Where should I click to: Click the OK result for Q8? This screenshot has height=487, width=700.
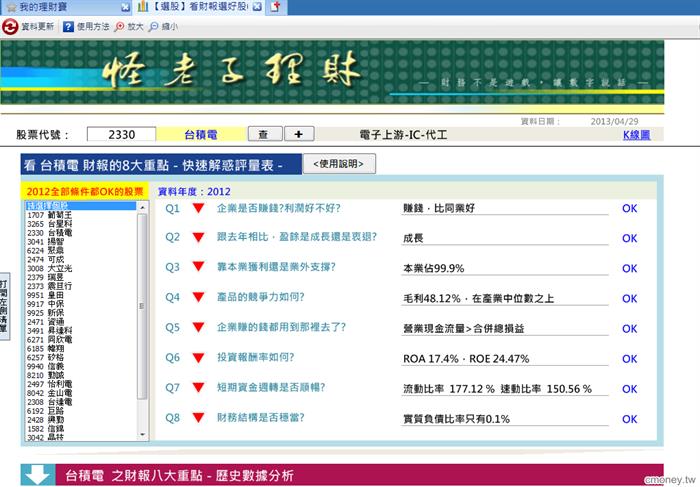(629, 419)
